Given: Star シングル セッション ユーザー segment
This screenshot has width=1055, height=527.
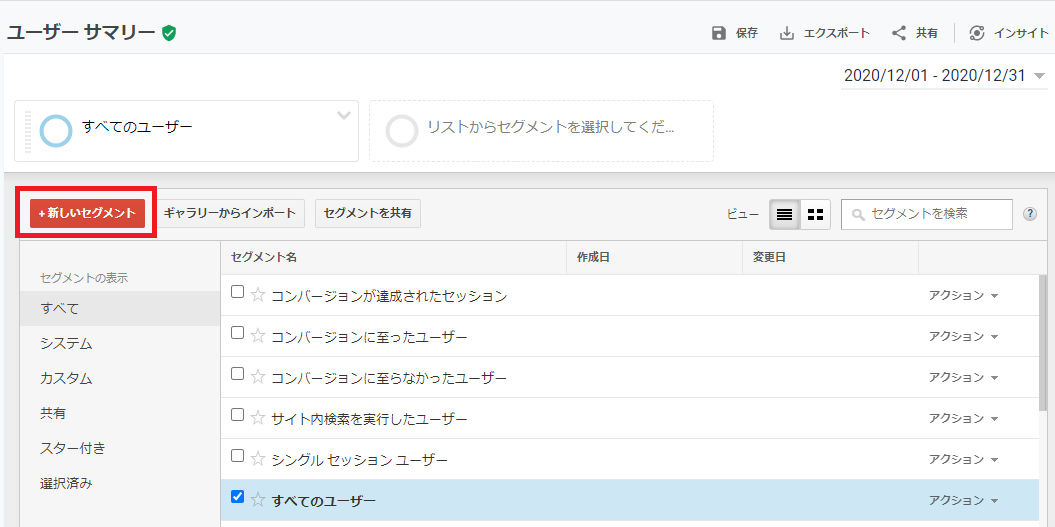Looking at the screenshot, I should 258,460.
